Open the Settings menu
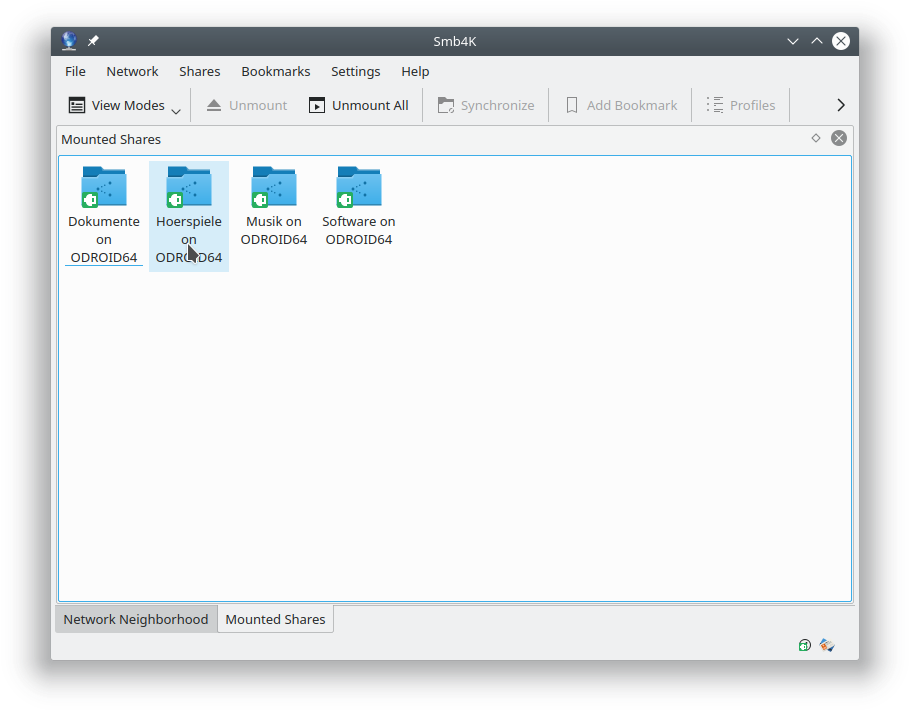Image resolution: width=909 pixels, height=710 pixels. click(355, 71)
